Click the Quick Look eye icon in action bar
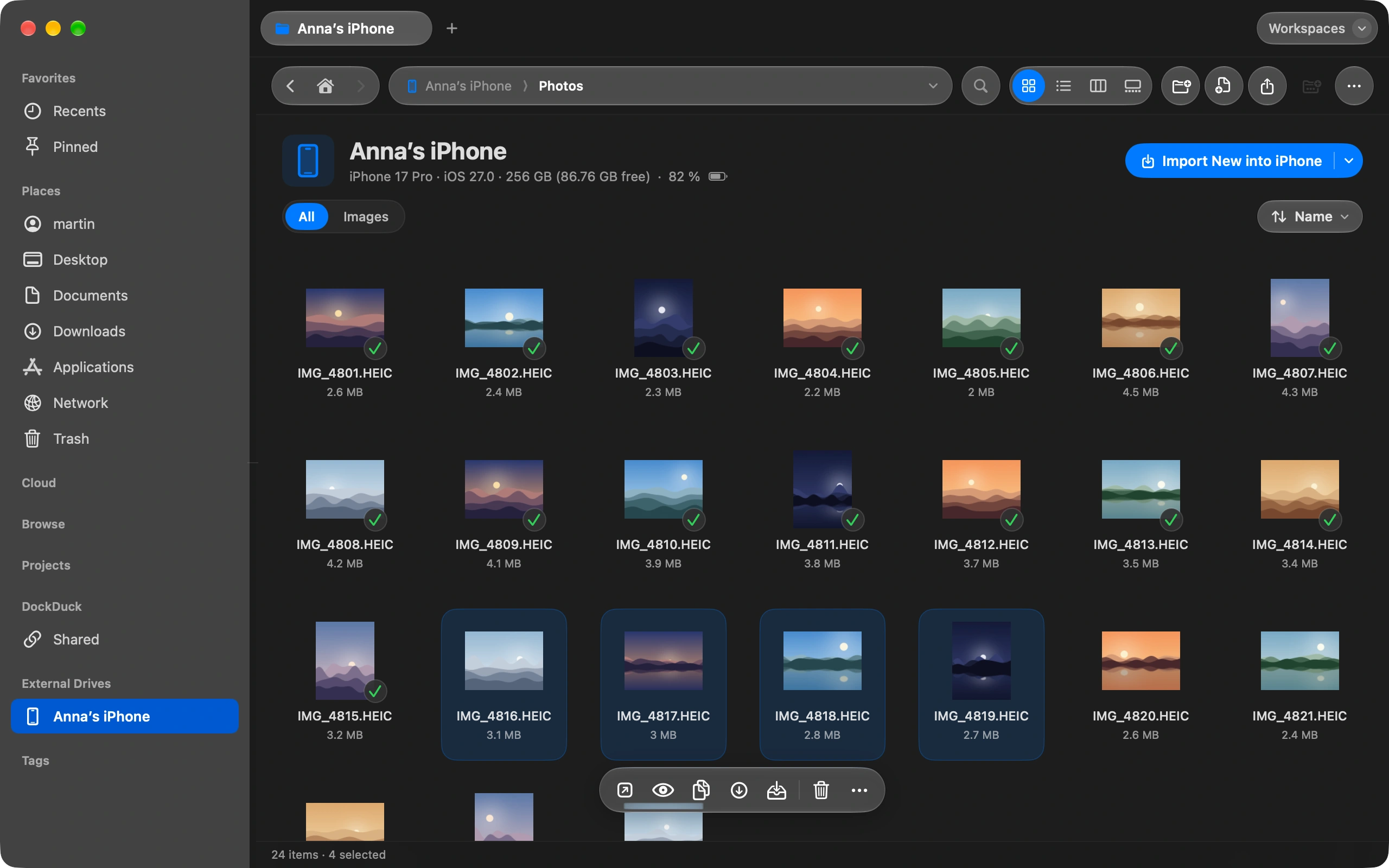This screenshot has height=868, width=1389. coord(663,790)
